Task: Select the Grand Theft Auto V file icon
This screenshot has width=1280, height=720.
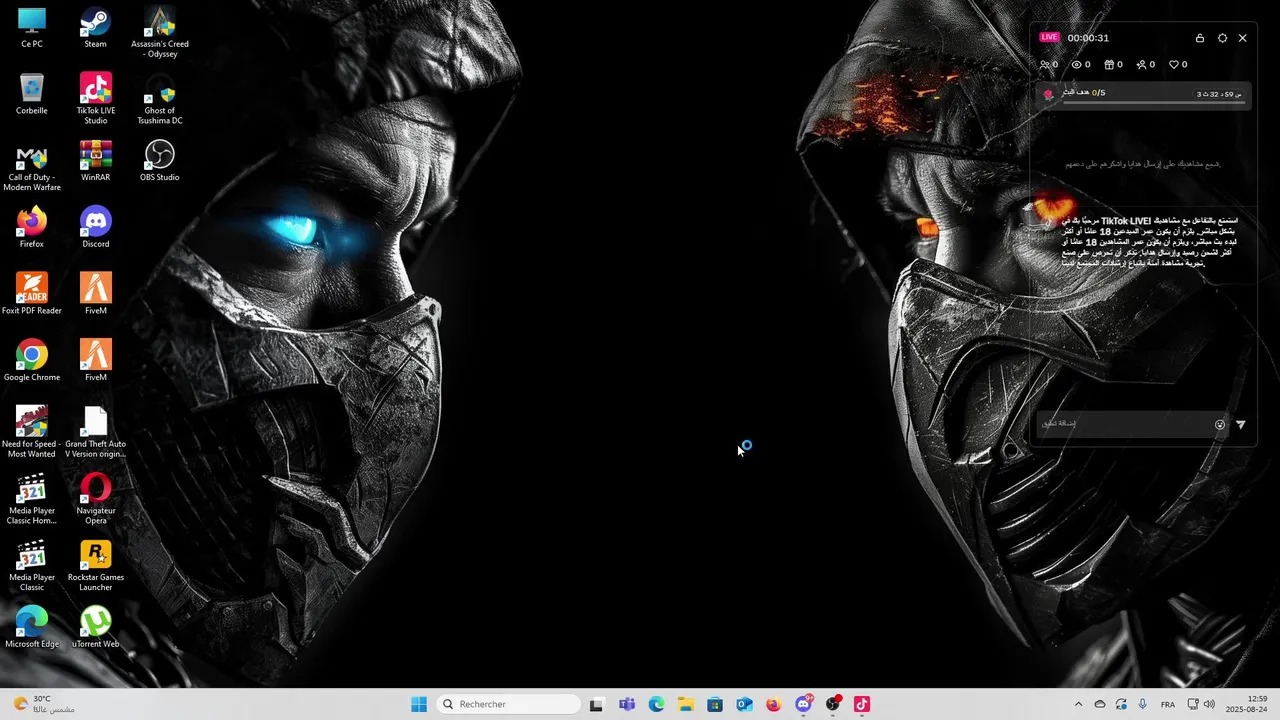Action: click(x=95, y=432)
